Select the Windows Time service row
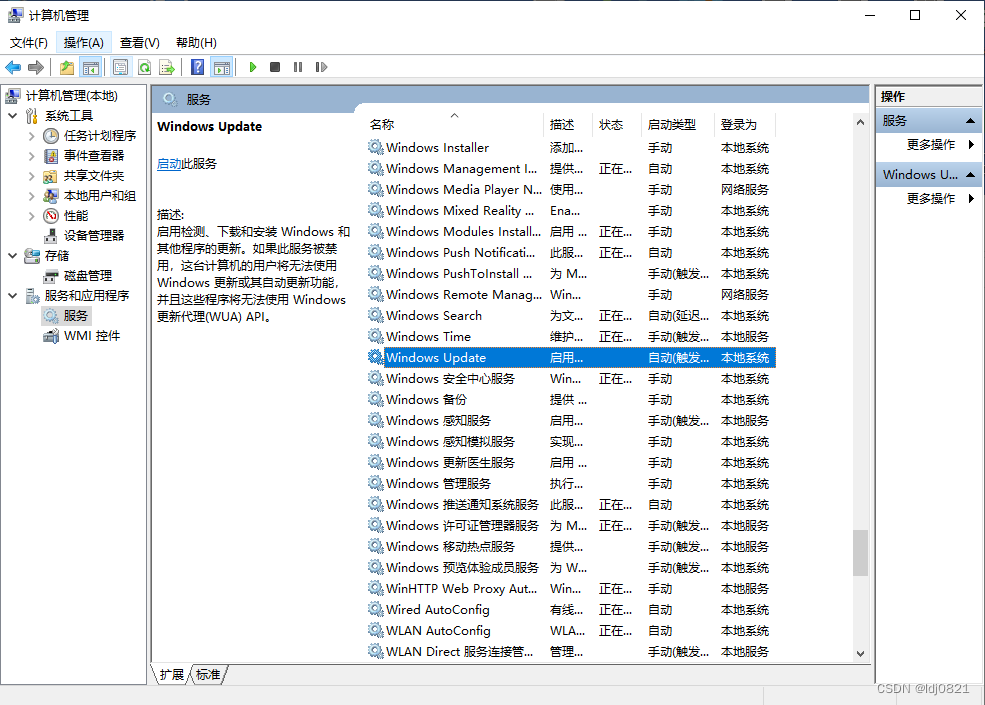985x705 pixels. pyautogui.click(x=572, y=336)
